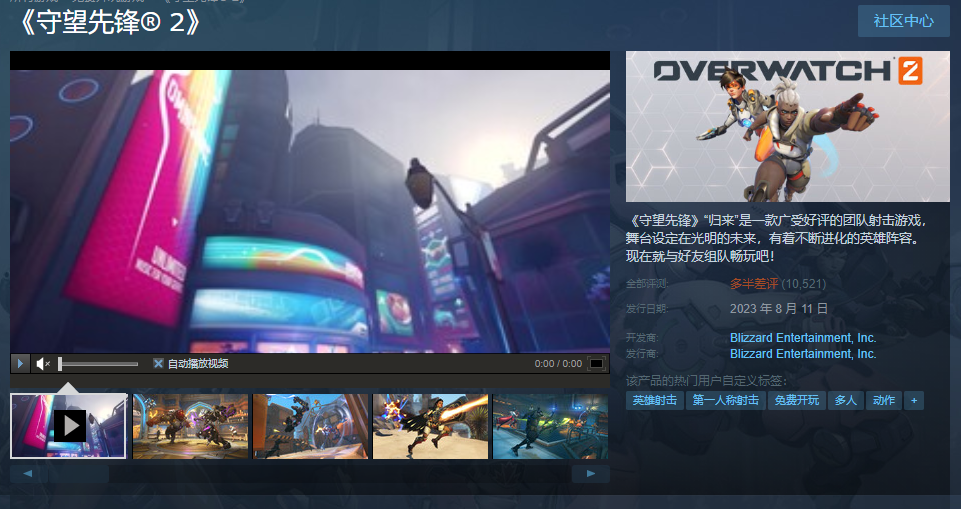Select the 免费开玩 tag
The width and height of the screenshot is (961, 509).
(x=797, y=401)
